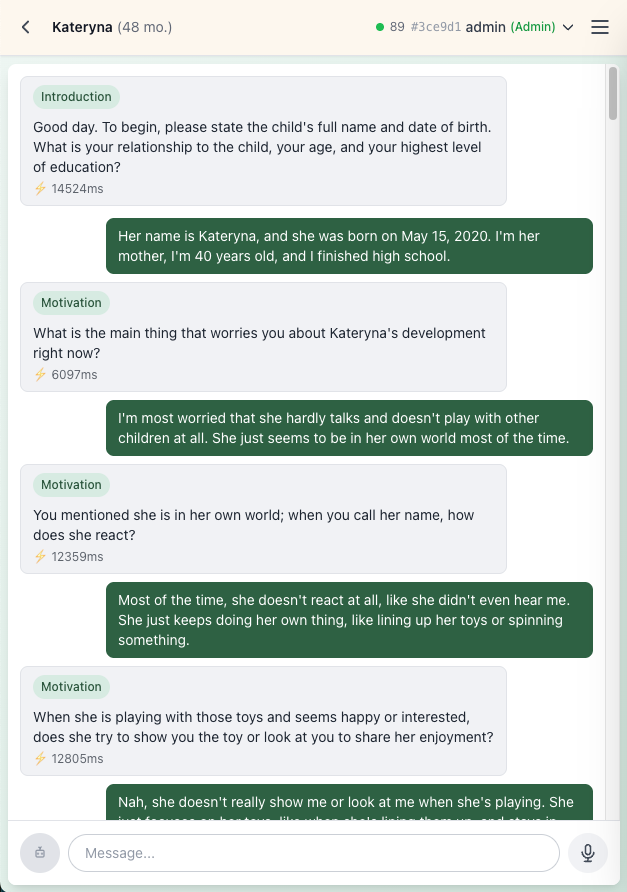Start voice input with microphone button
The height and width of the screenshot is (892, 627).
click(x=588, y=853)
